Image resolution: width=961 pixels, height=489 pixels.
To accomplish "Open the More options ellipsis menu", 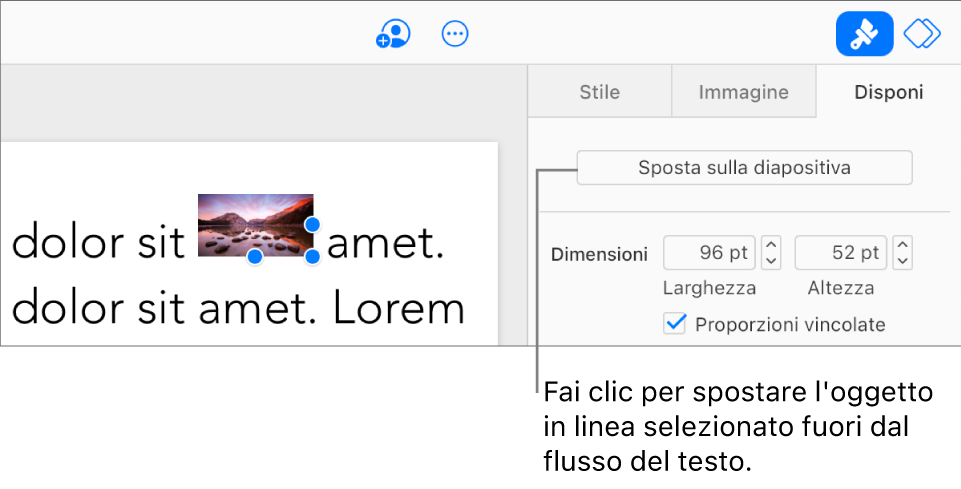I will [455, 35].
